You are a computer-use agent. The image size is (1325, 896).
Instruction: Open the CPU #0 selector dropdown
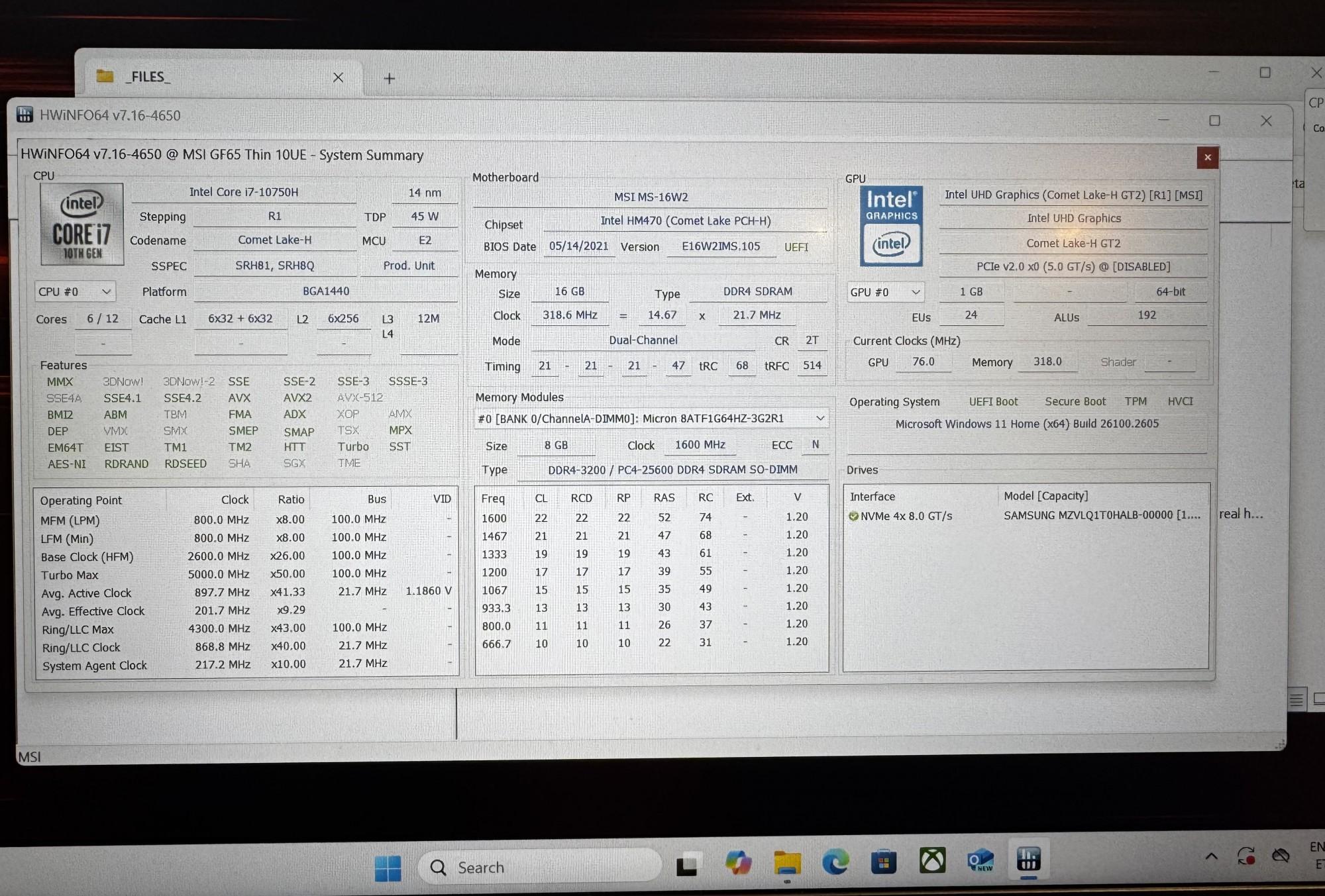tap(75, 291)
